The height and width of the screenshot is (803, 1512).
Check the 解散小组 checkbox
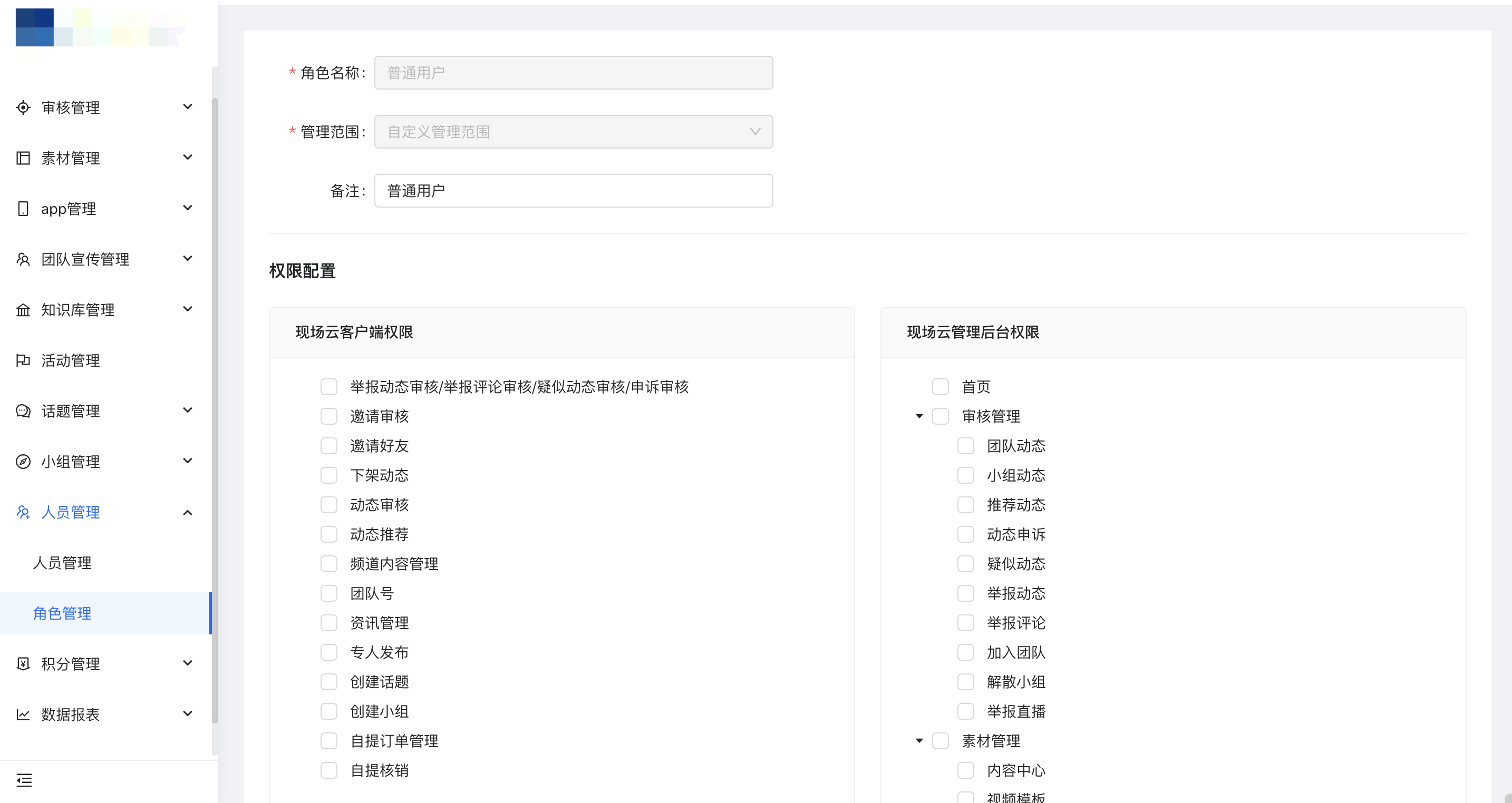click(965, 682)
